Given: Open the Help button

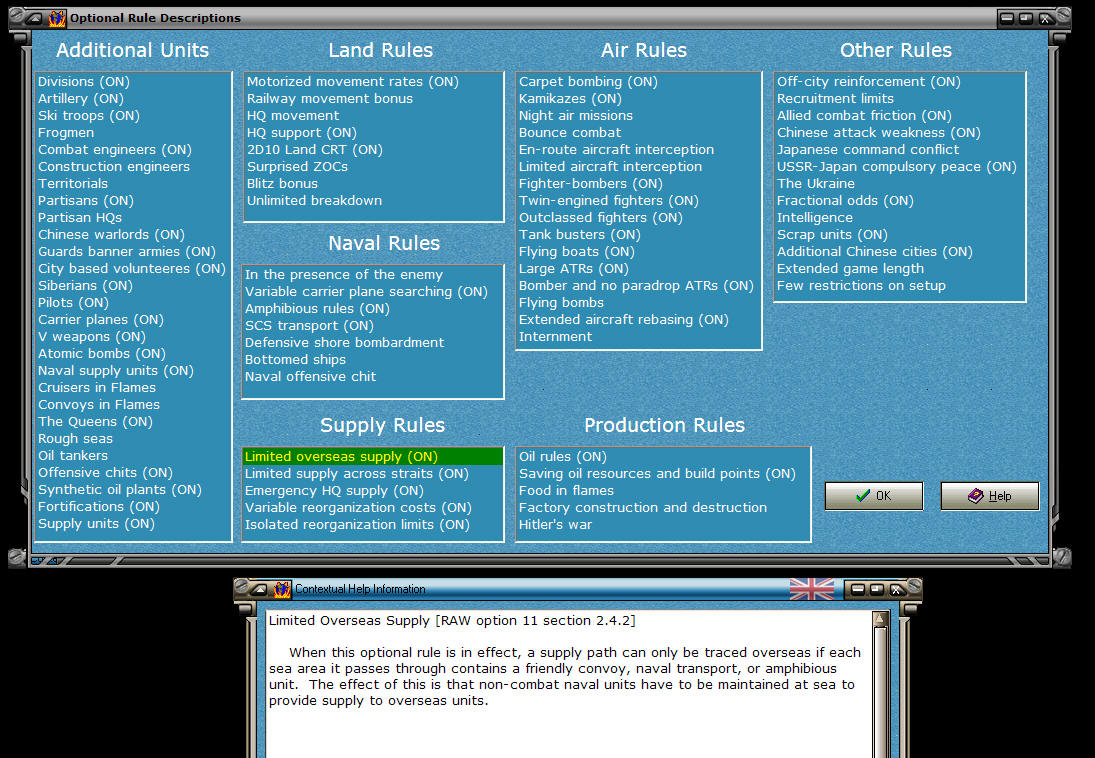Looking at the screenshot, I should (x=990, y=496).
